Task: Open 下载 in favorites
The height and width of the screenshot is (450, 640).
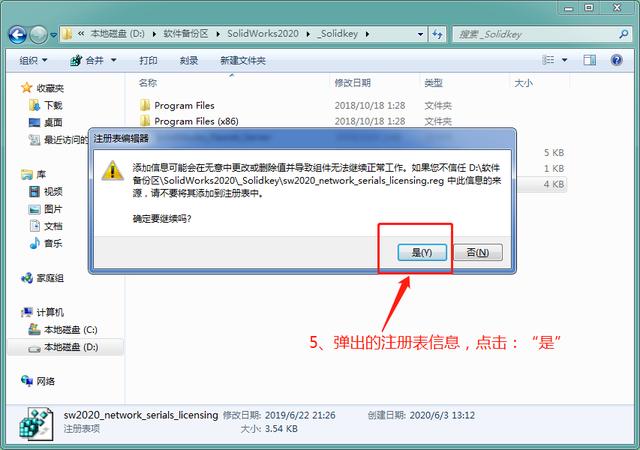Action: 53,105
